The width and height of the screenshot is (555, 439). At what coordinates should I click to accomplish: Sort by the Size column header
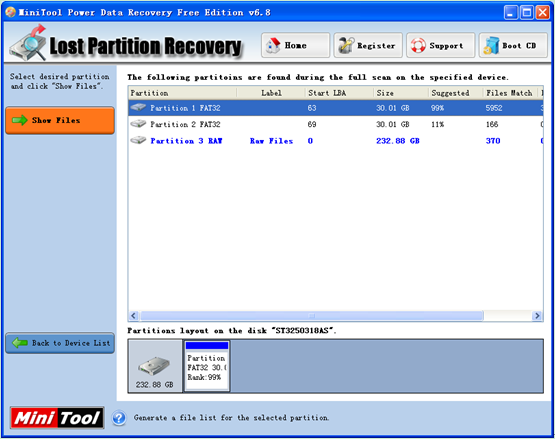(x=401, y=93)
